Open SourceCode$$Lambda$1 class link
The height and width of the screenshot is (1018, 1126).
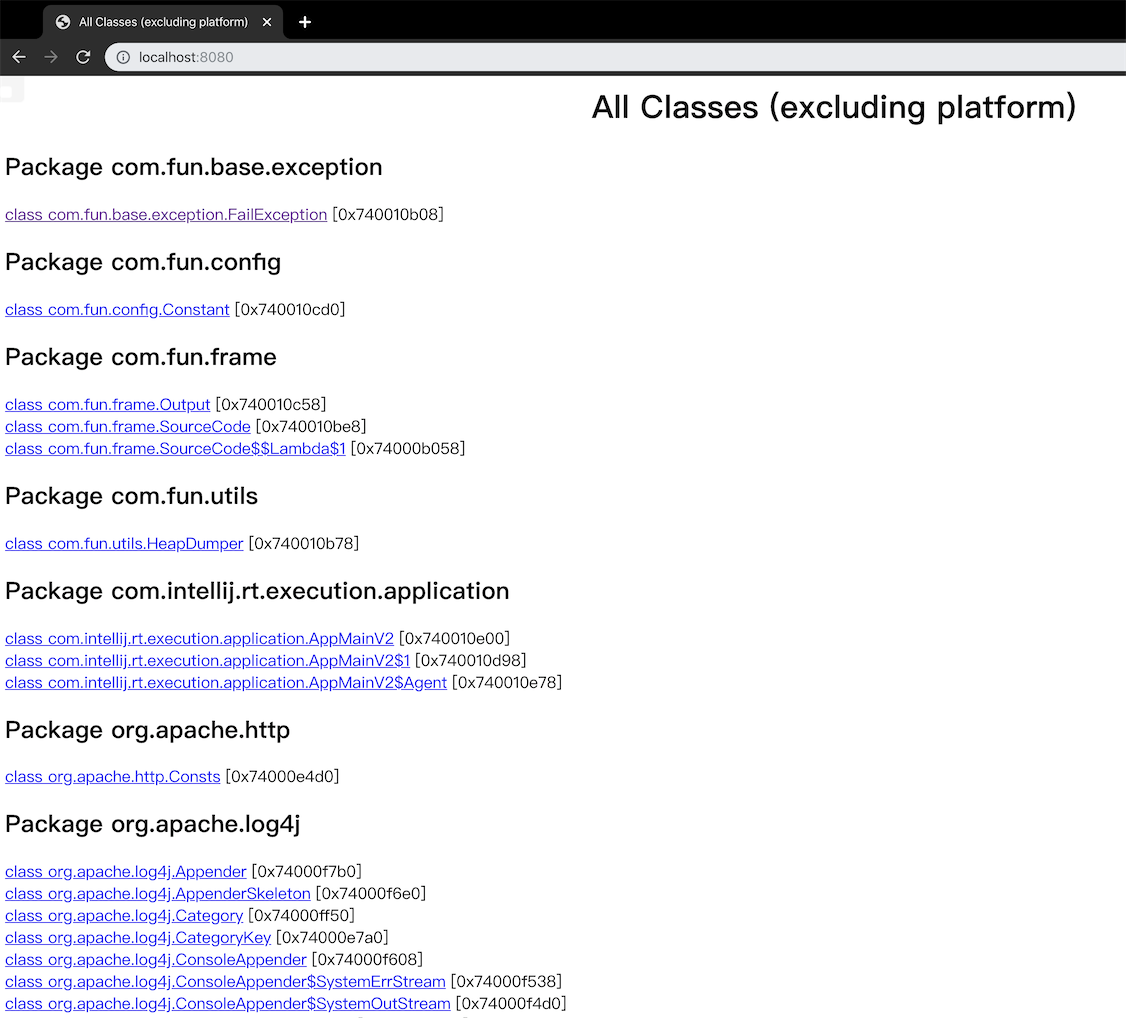175,449
